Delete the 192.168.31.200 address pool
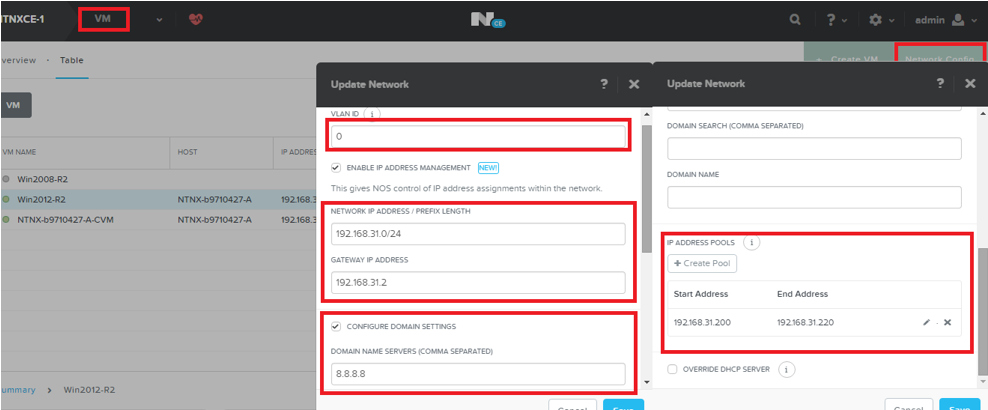The width and height of the screenshot is (988, 410). (947, 323)
